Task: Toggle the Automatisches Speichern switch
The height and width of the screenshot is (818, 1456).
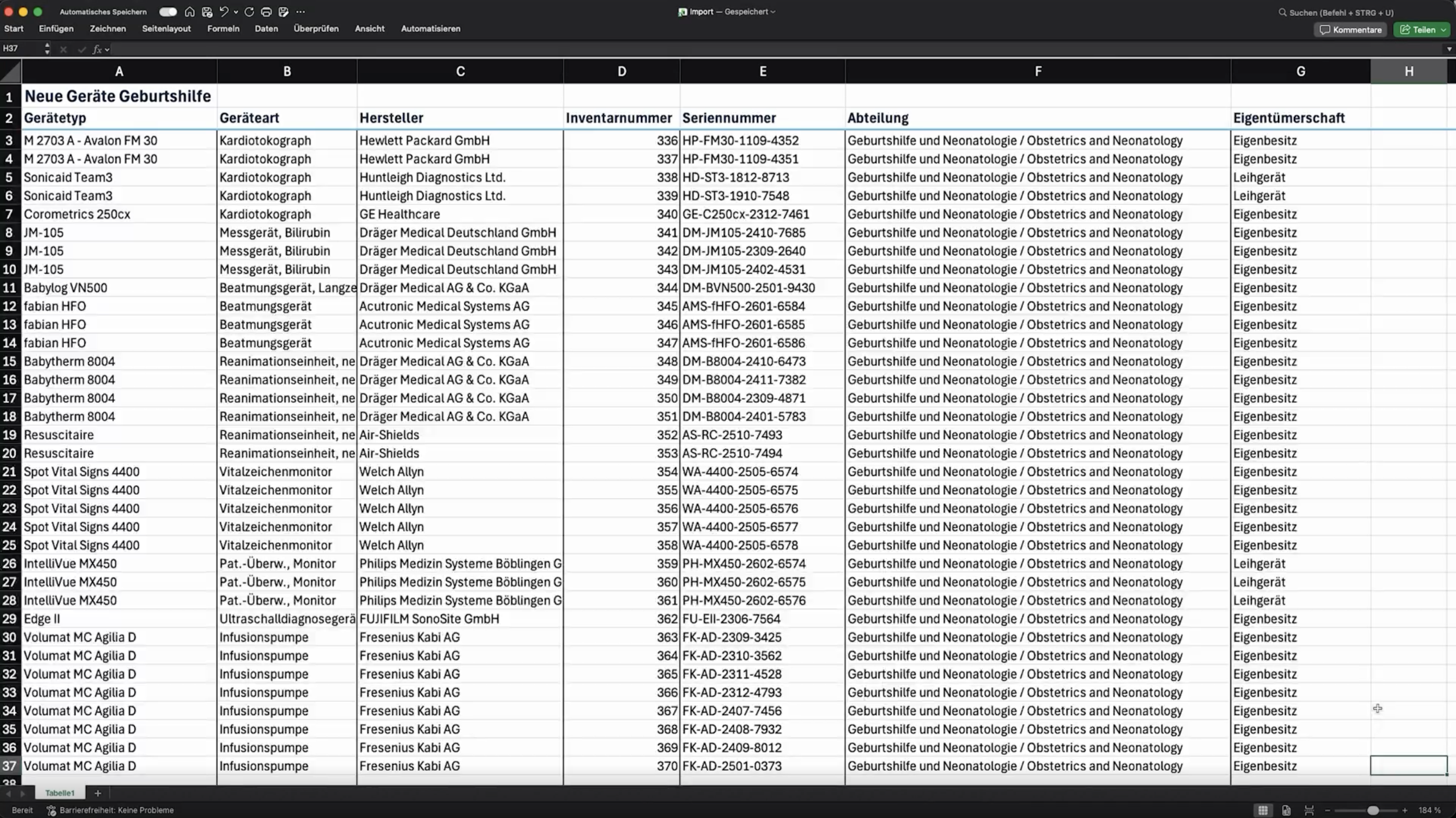Action: pos(167,12)
